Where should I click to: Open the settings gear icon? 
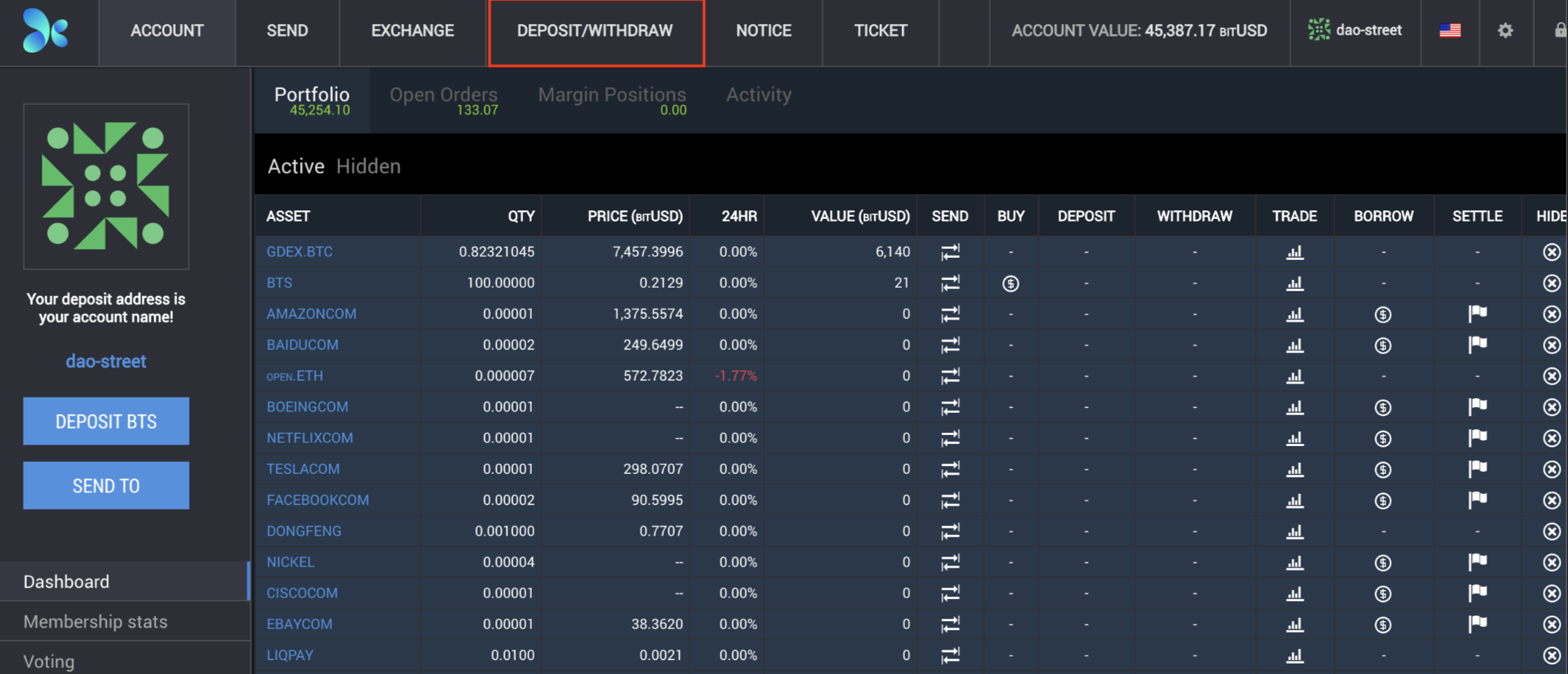1505,31
